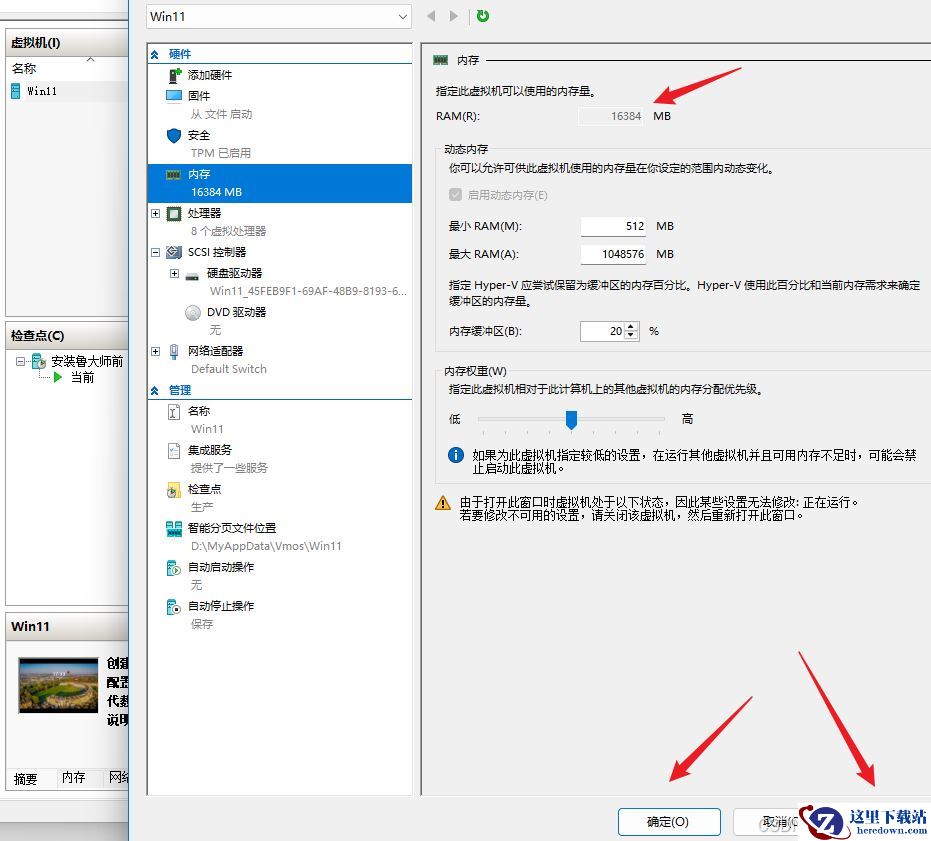Toggle 启用动态内存 checkbox
931x841 pixels.
click(455, 195)
